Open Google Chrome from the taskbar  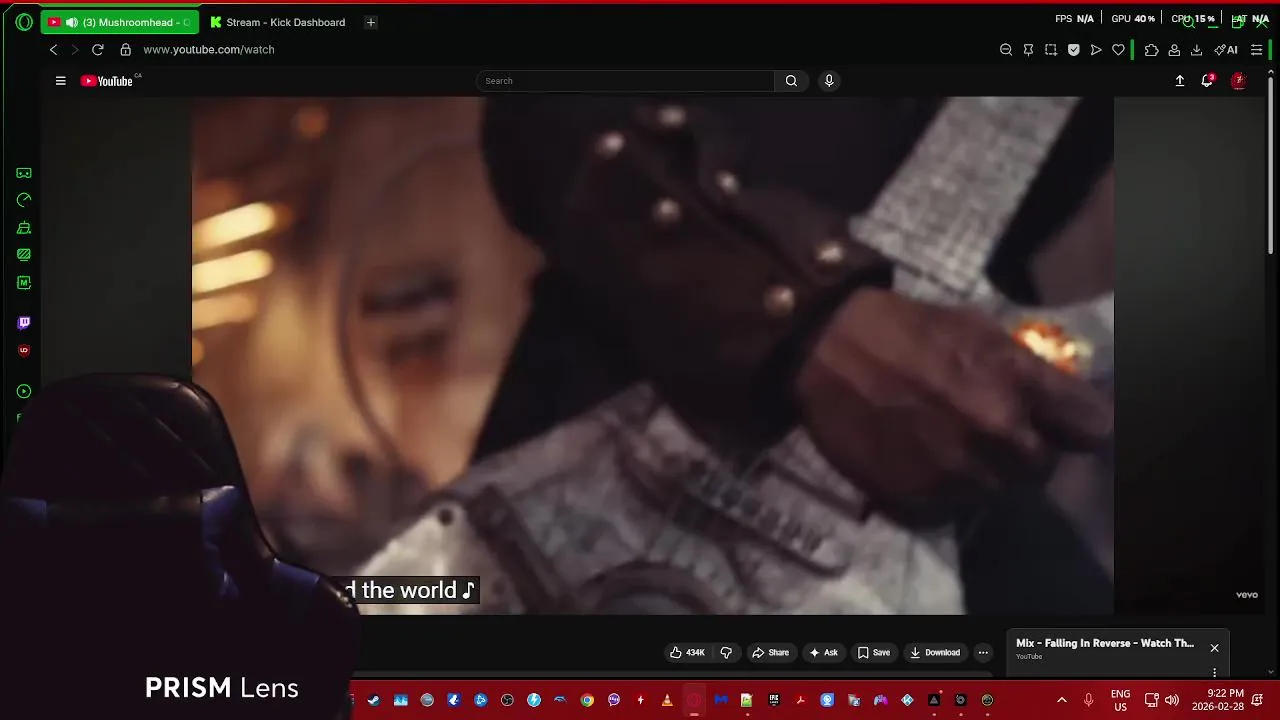[587, 700]
